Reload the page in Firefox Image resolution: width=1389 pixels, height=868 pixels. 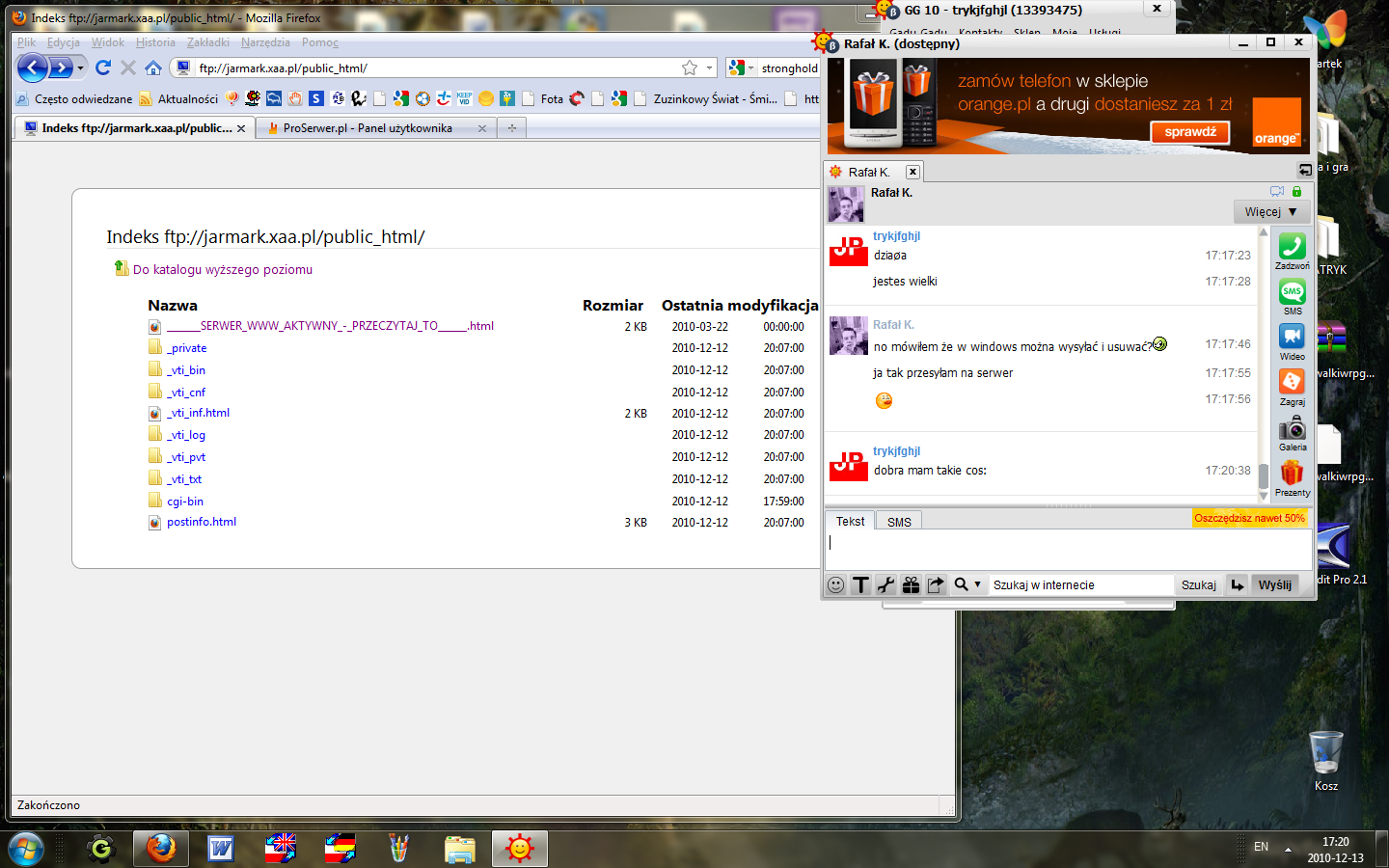tap(103, 68)
